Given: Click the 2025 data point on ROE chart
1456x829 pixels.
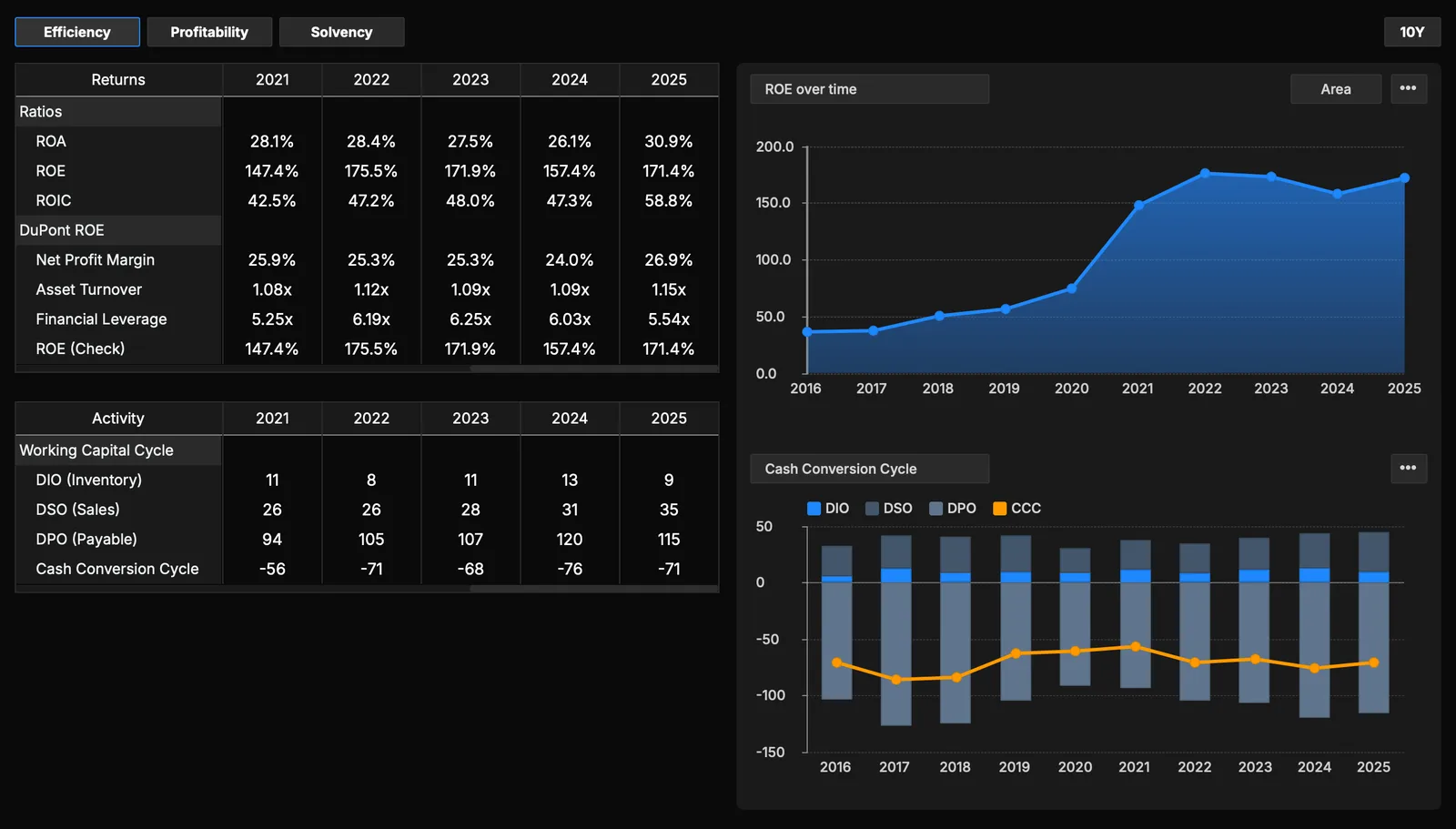Looking at the screenshot, I should click(1404, 178).
